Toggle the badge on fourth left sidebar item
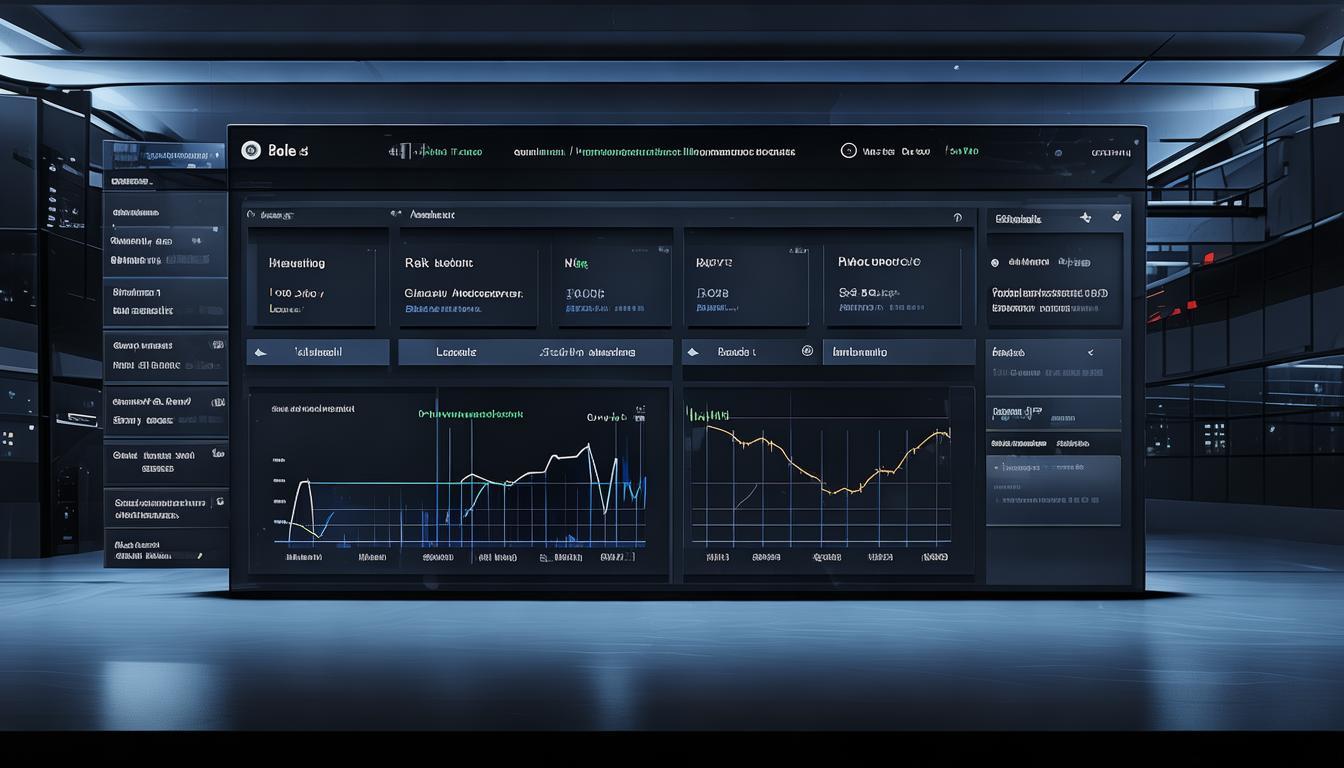Screen dimensions: 1344x768 217,344
